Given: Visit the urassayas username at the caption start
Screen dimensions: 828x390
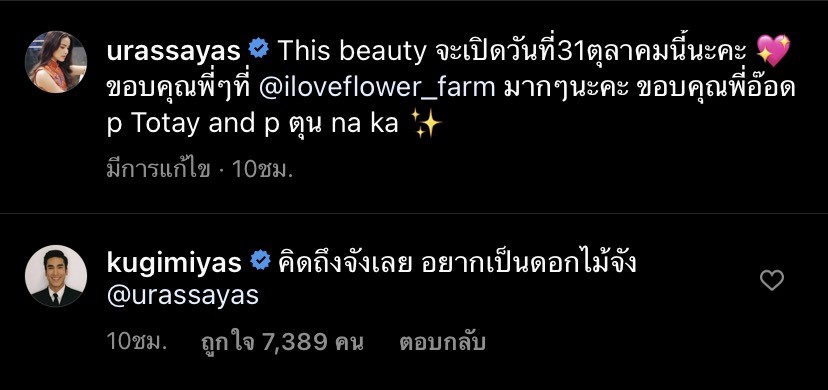Looking at the screenshot, I should (174, 52).
